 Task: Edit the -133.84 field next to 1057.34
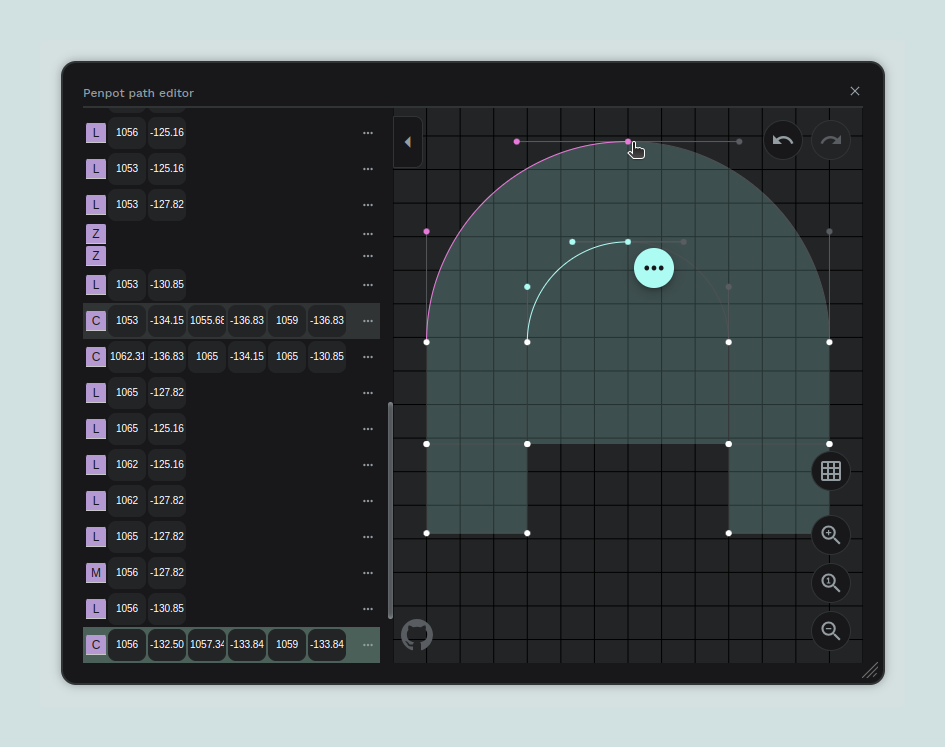247,645
